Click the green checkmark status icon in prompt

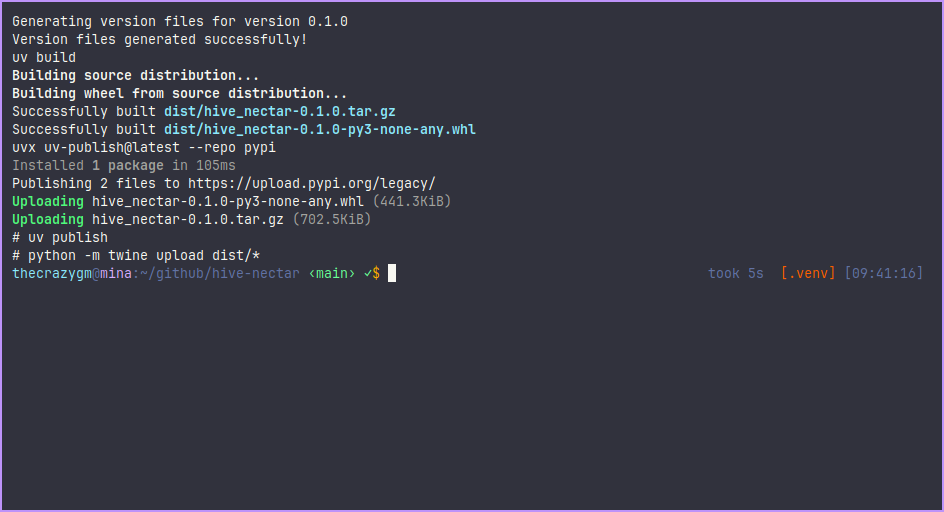coord(367,273)
